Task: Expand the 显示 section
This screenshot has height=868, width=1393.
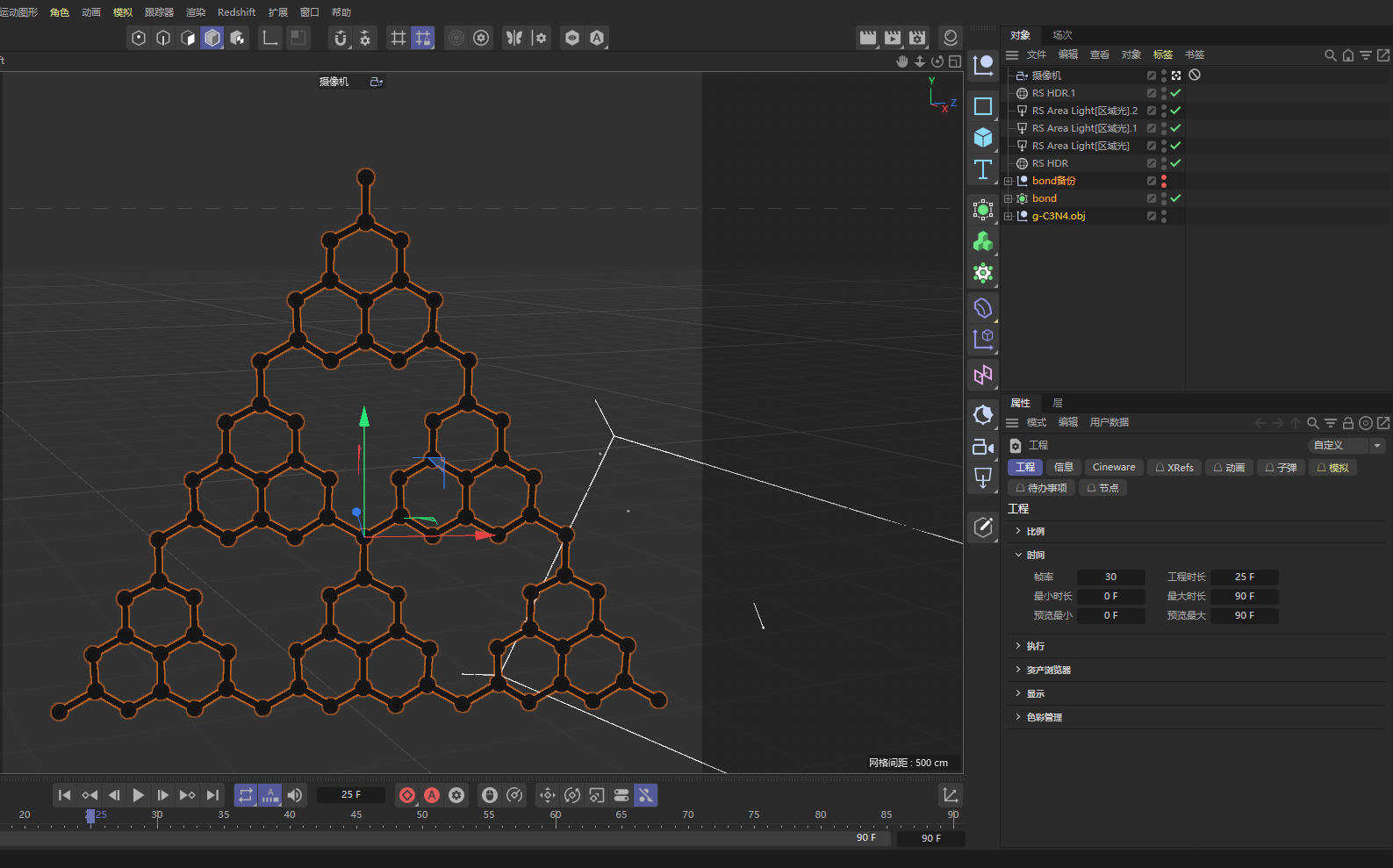Action: (x=1018, y=693)
